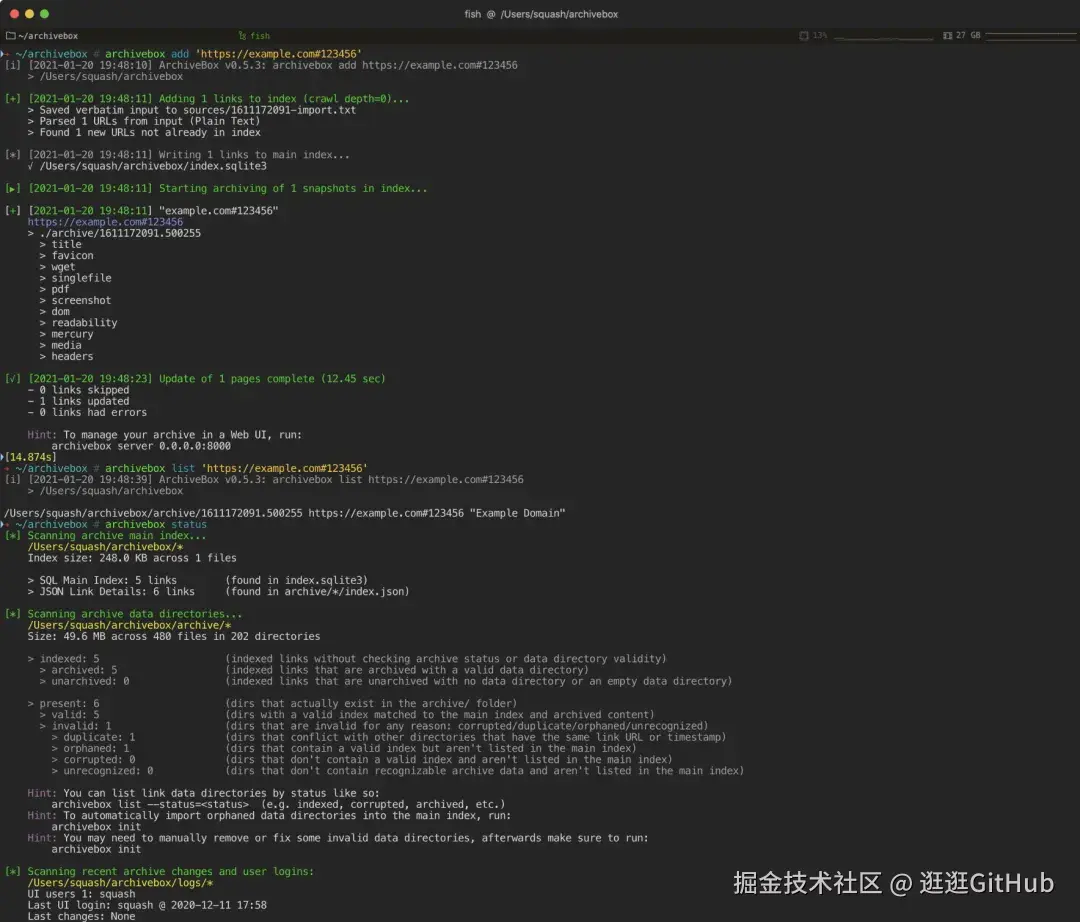Click the 'dom' extractor row
This screenshot has width=1080, height=922.
tap(54, 312)
